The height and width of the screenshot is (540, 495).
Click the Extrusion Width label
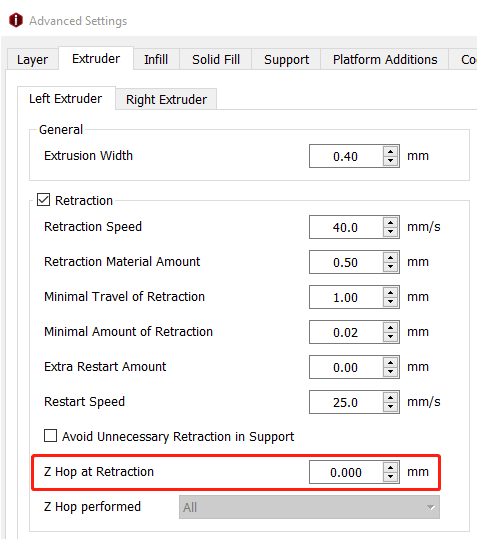89,156
